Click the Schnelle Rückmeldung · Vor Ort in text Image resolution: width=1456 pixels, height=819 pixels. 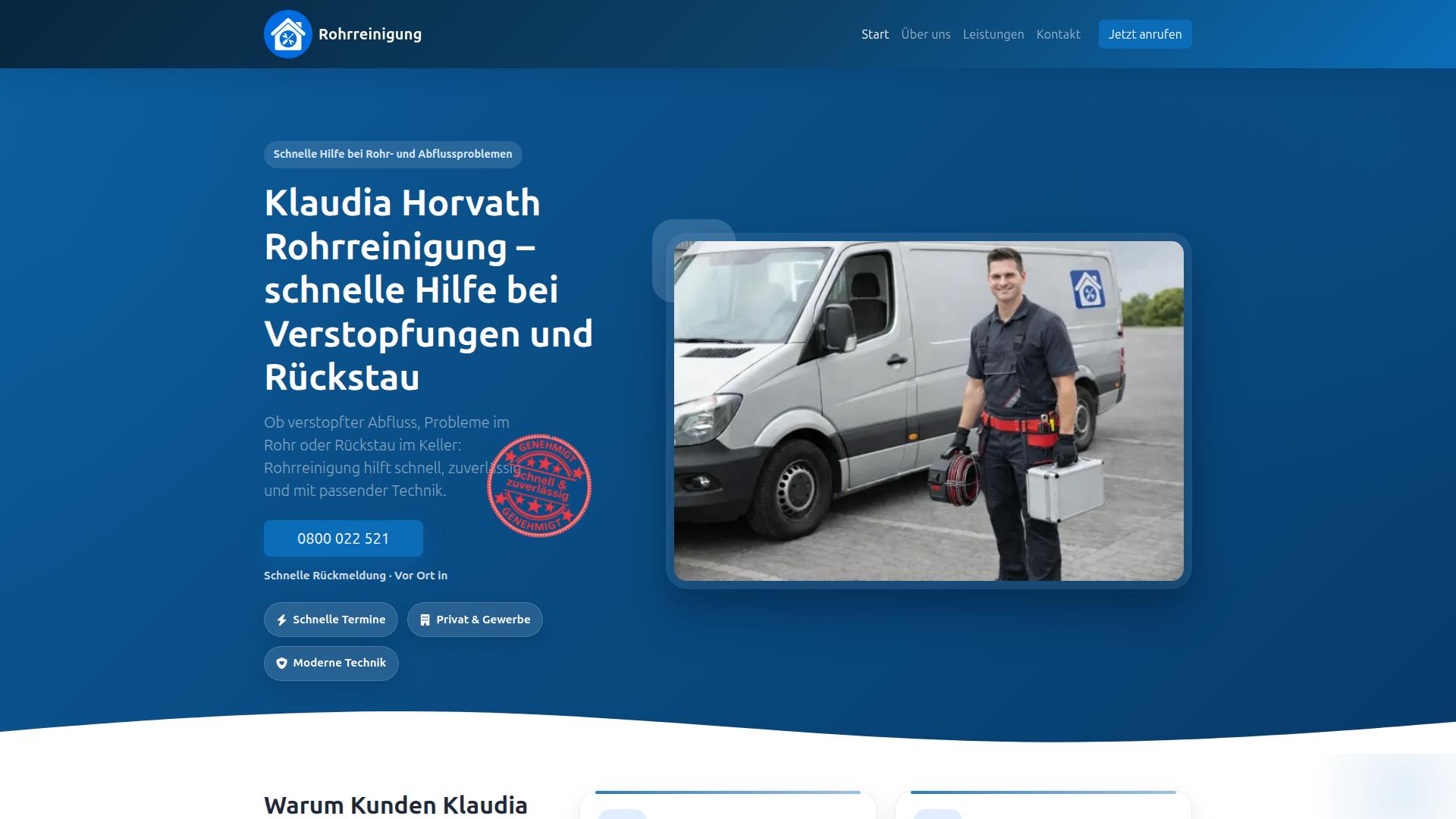356,576
